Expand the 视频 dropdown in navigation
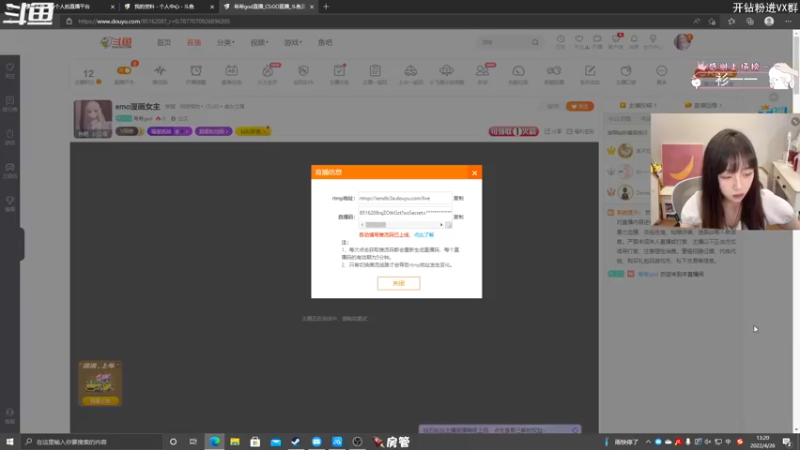800x450 pixels. (259, 42)
